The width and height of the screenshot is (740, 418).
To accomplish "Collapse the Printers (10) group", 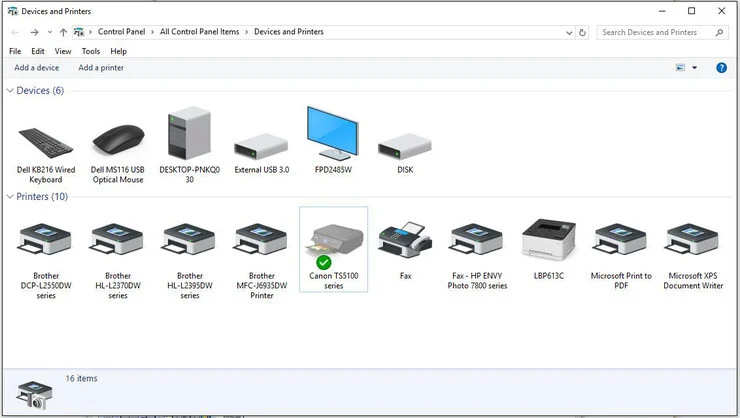I will [11, 197].
